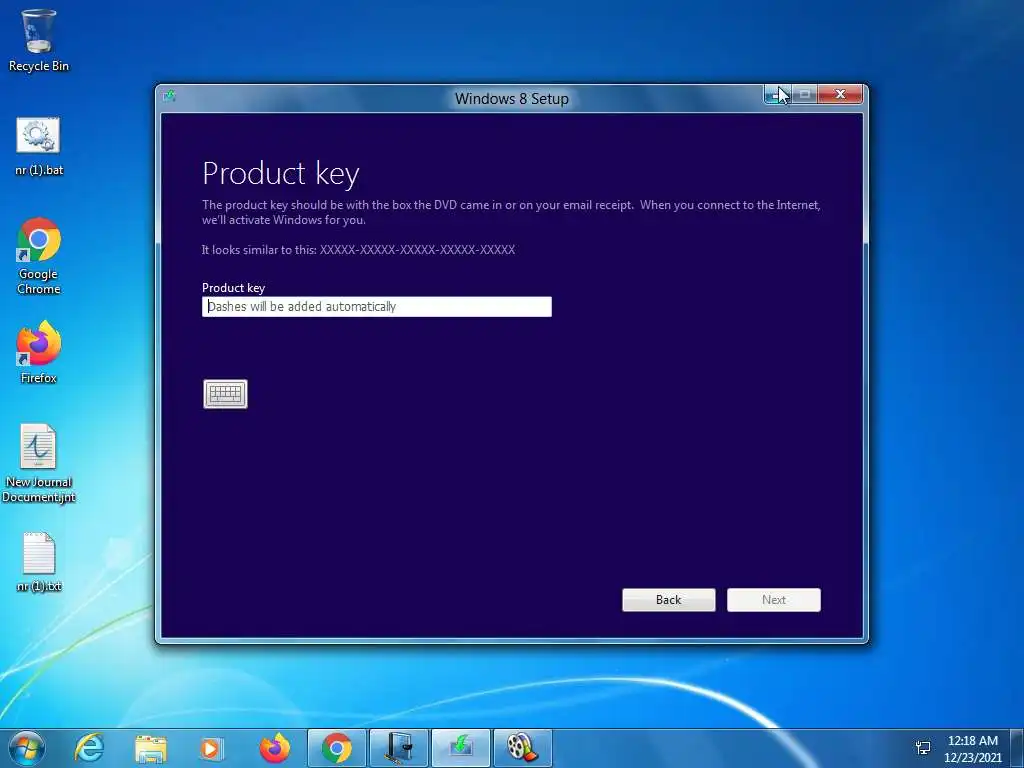Select the New Journal Document.jnt file icon
Screen dimensions: 1024x768
39,463
